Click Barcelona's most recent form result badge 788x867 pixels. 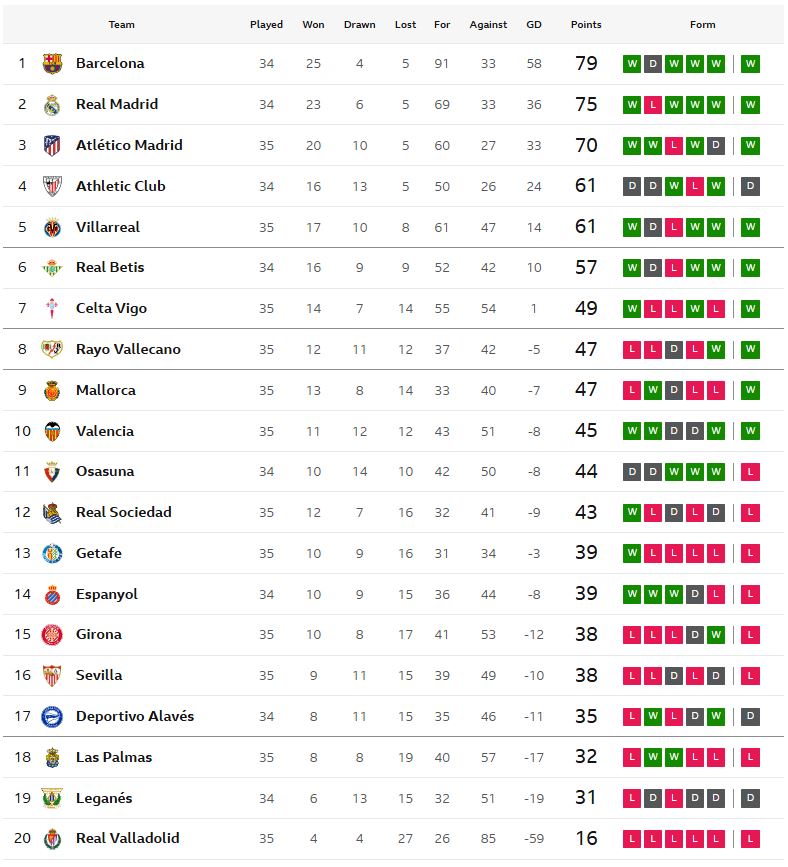(x=751, y=64)
